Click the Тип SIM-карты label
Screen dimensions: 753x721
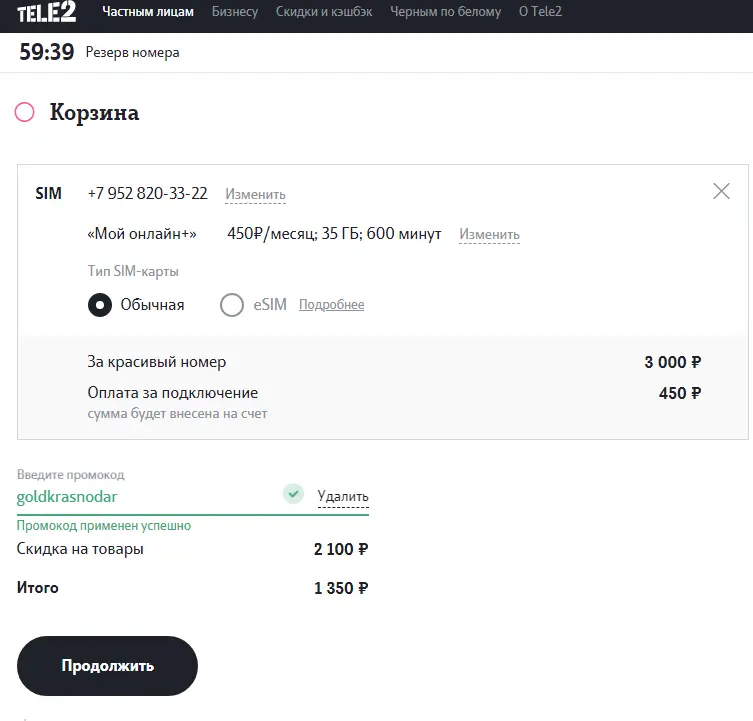(133, 271)
